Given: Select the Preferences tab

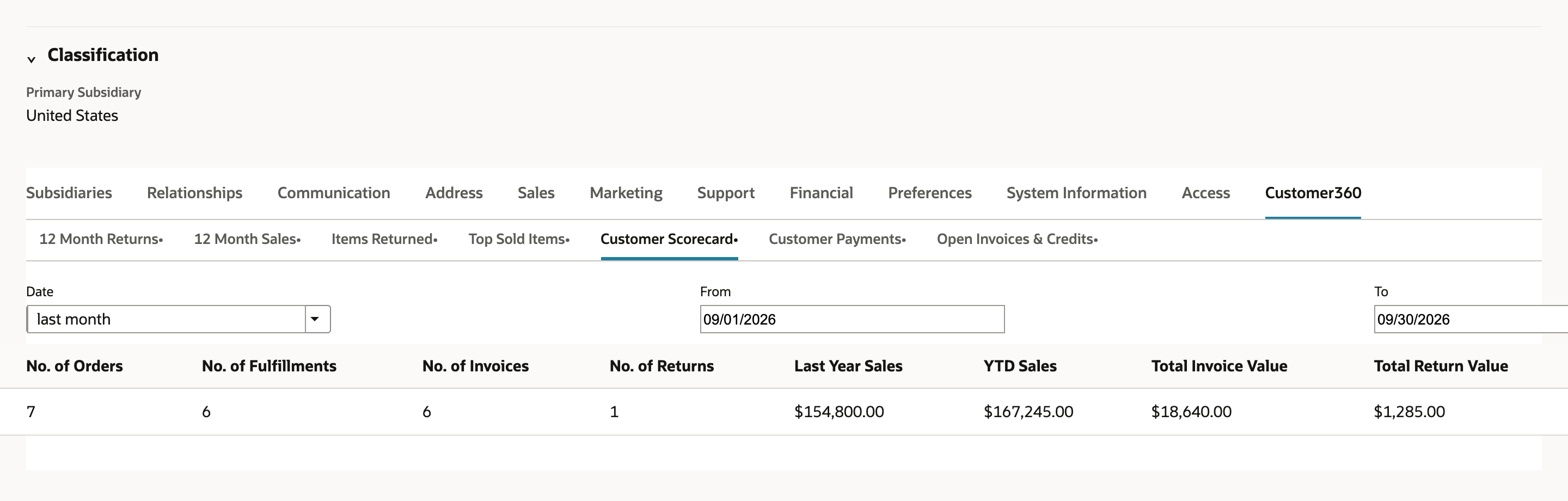Looking at the screenshot, I should 930,193.
